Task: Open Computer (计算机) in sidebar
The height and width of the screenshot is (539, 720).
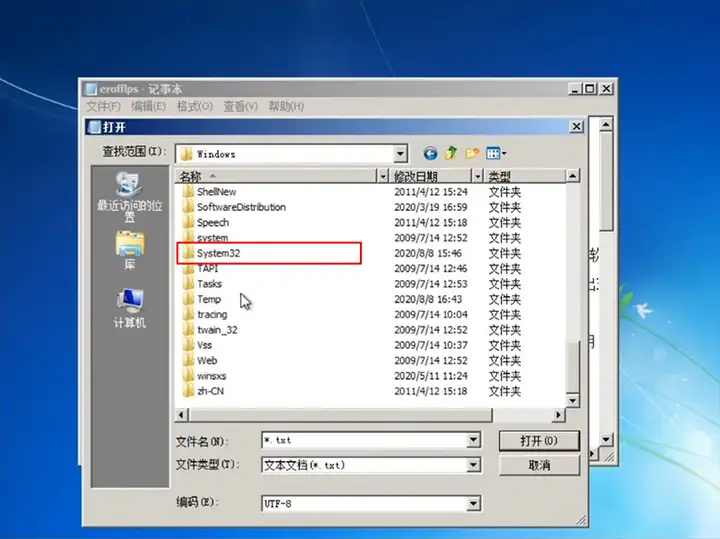Action: coord(130,308)
